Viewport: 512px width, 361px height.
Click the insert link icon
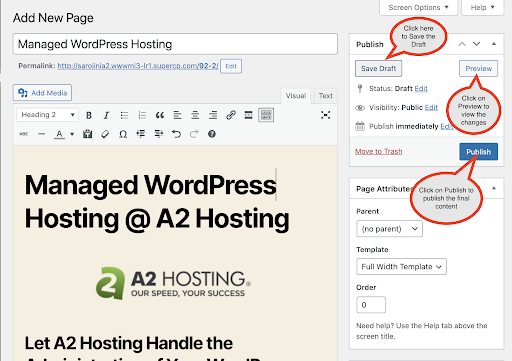click(231, 115)
